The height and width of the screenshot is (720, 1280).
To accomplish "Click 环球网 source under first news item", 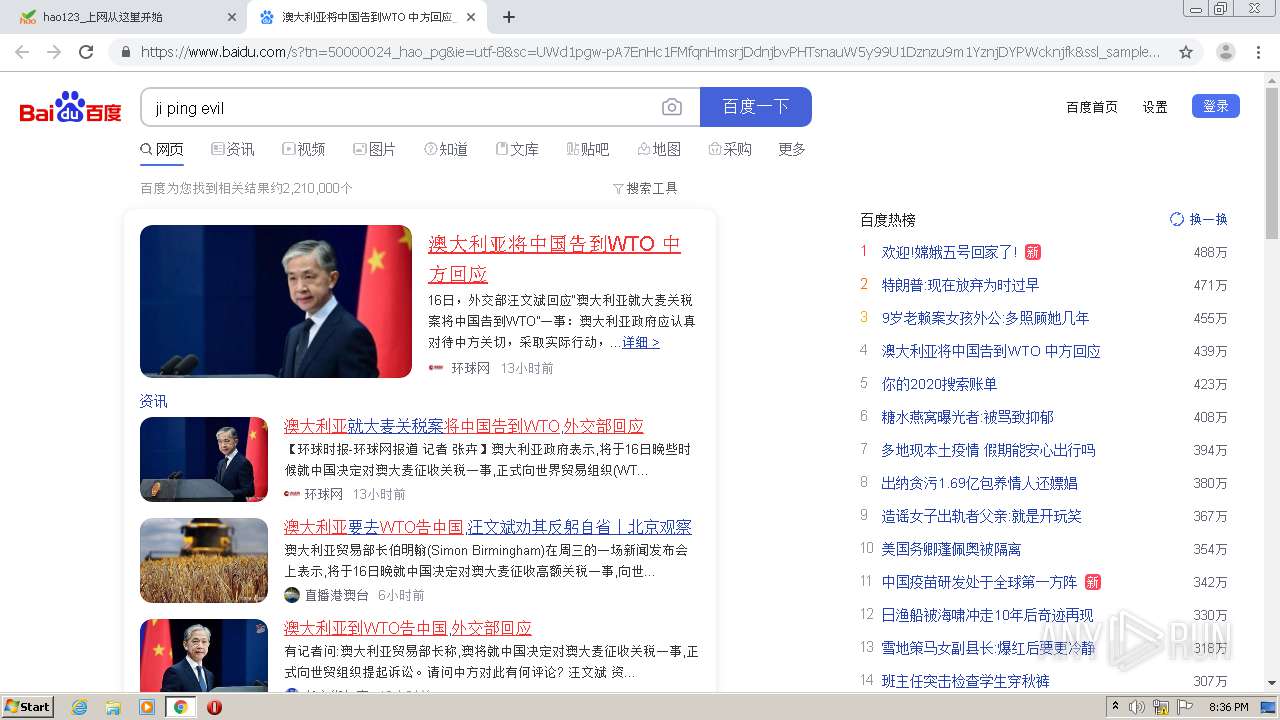I will (470, 368).
